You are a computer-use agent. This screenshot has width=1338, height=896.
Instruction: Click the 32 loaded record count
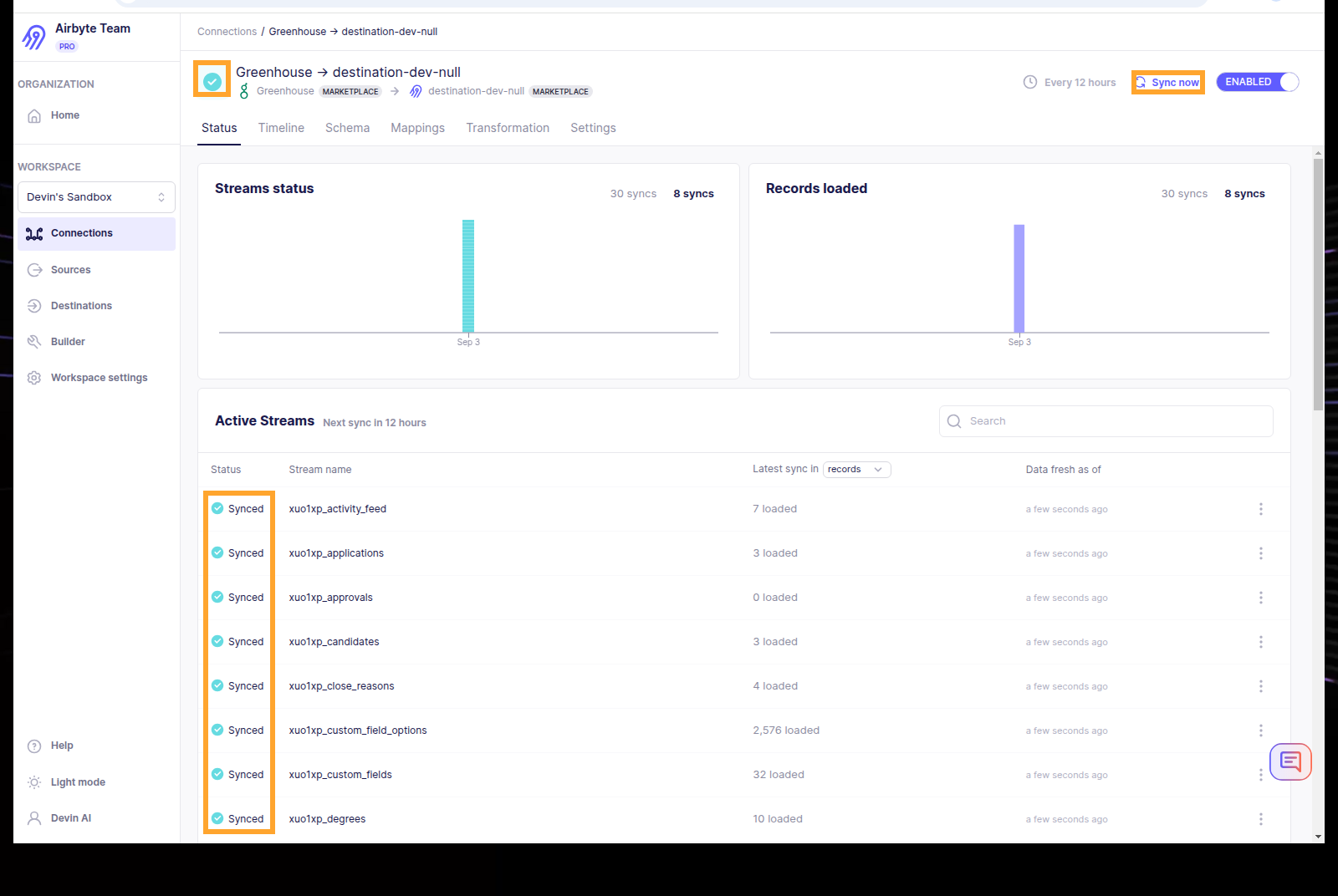(779, 775)
